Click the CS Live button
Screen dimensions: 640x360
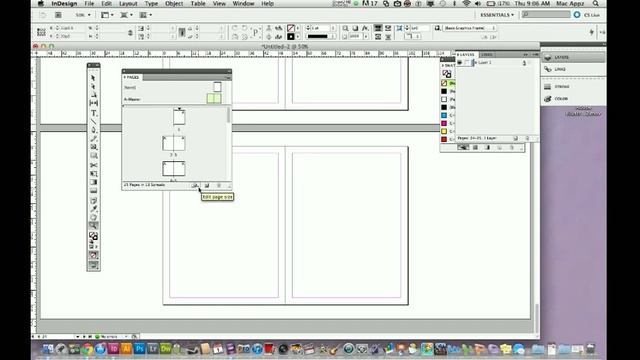(587, 15)
